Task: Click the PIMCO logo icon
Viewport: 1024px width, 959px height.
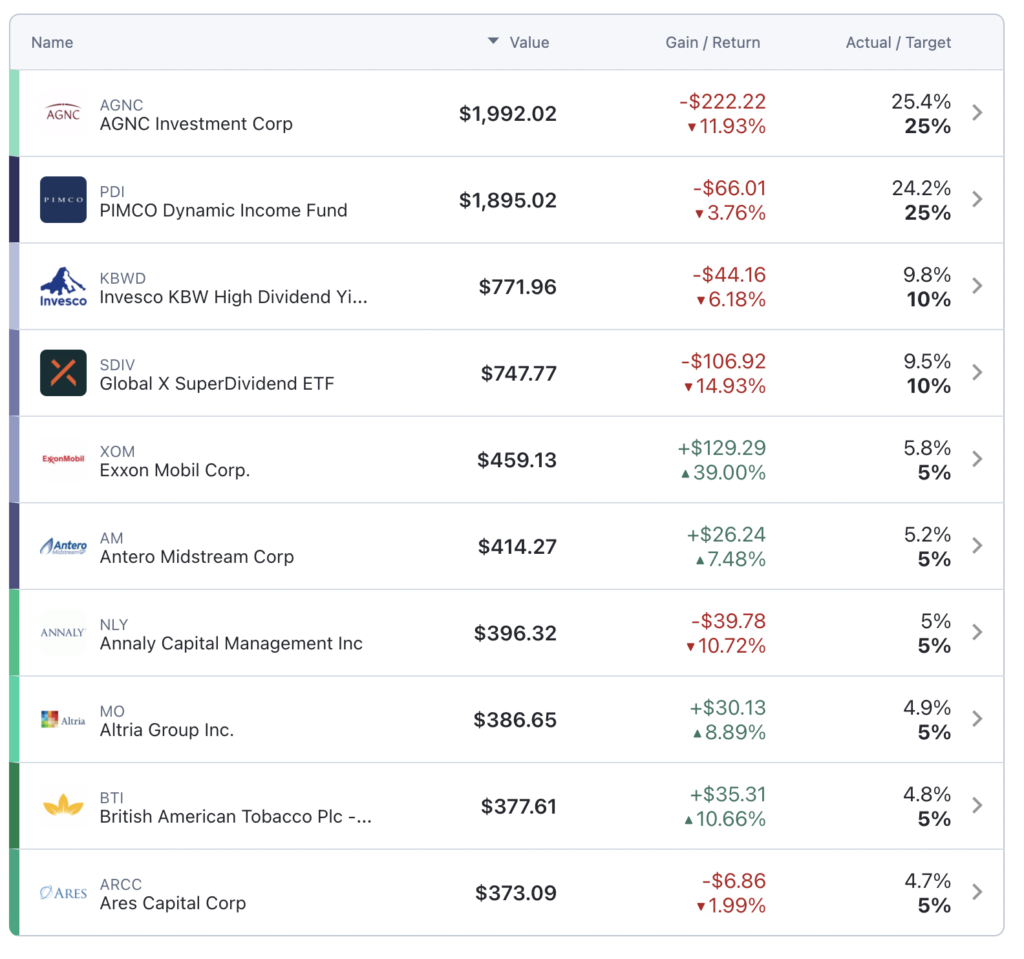Action: coord(63,200)
